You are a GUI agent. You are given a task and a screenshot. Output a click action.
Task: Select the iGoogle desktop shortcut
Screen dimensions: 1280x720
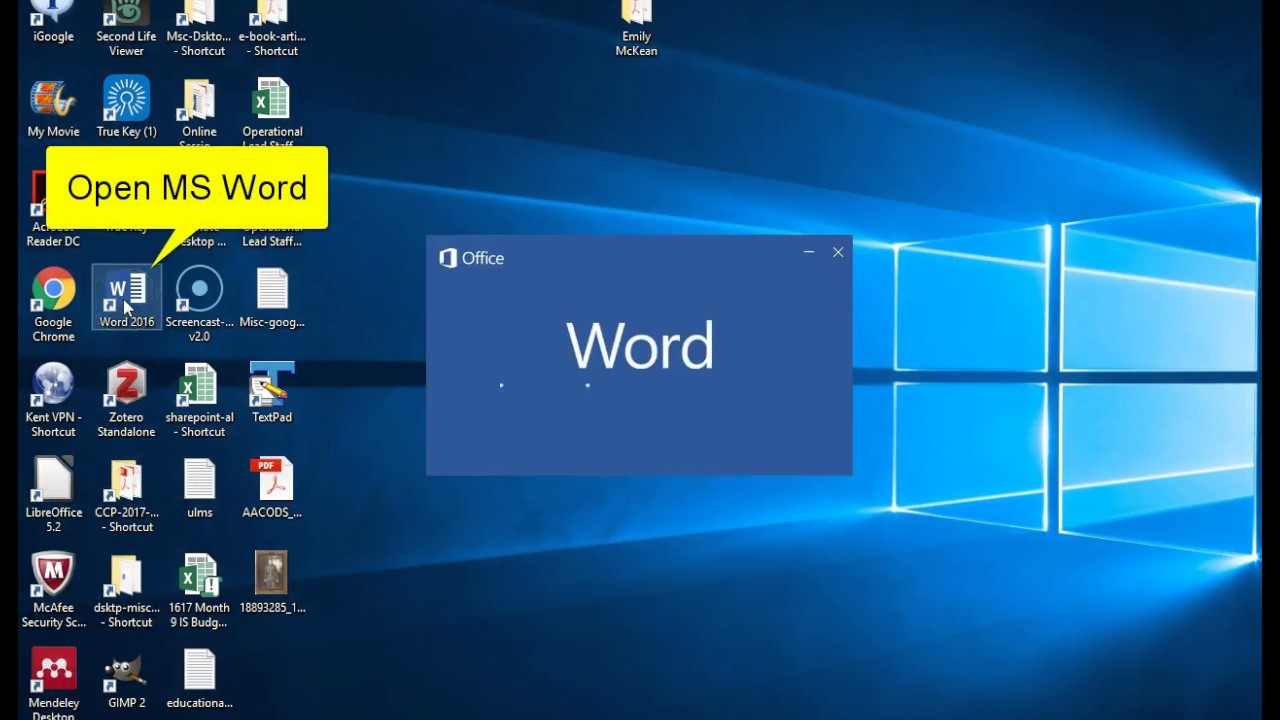(x=53, y=22)
